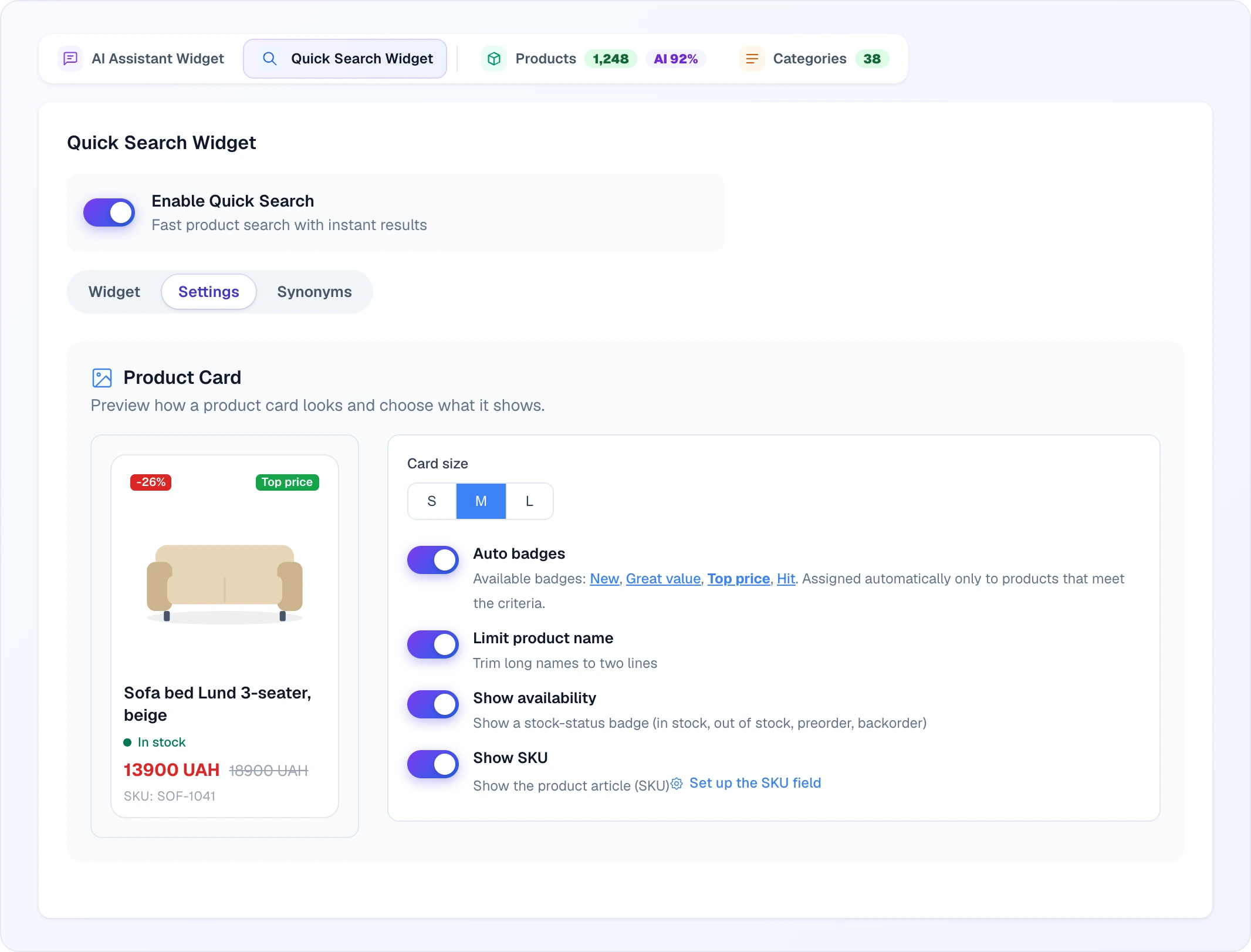Choose card size L
The height and width of the screenshot is (952, 1251).
pyautogui.click(x=529, y=501)
